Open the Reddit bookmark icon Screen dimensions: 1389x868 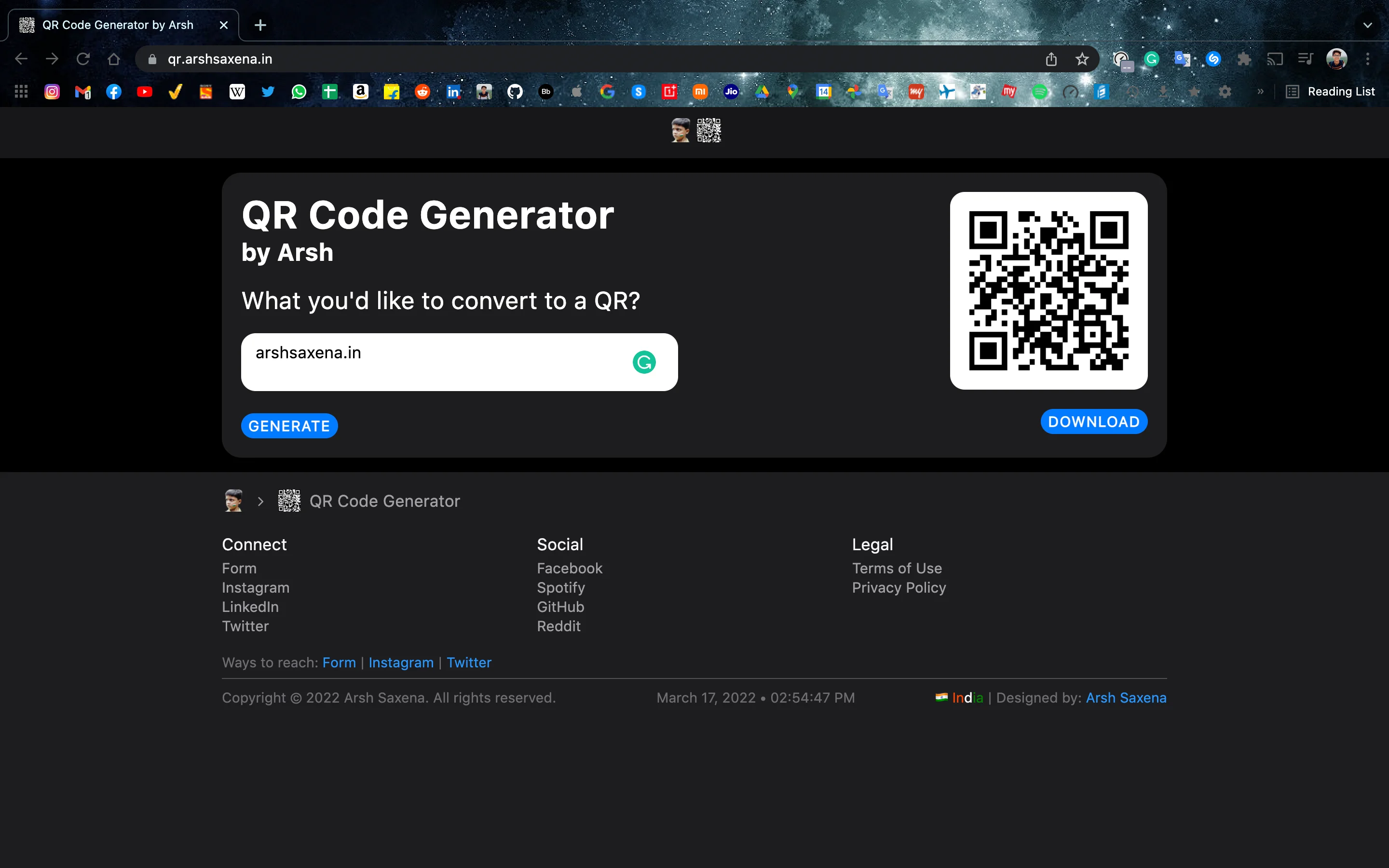422,92
